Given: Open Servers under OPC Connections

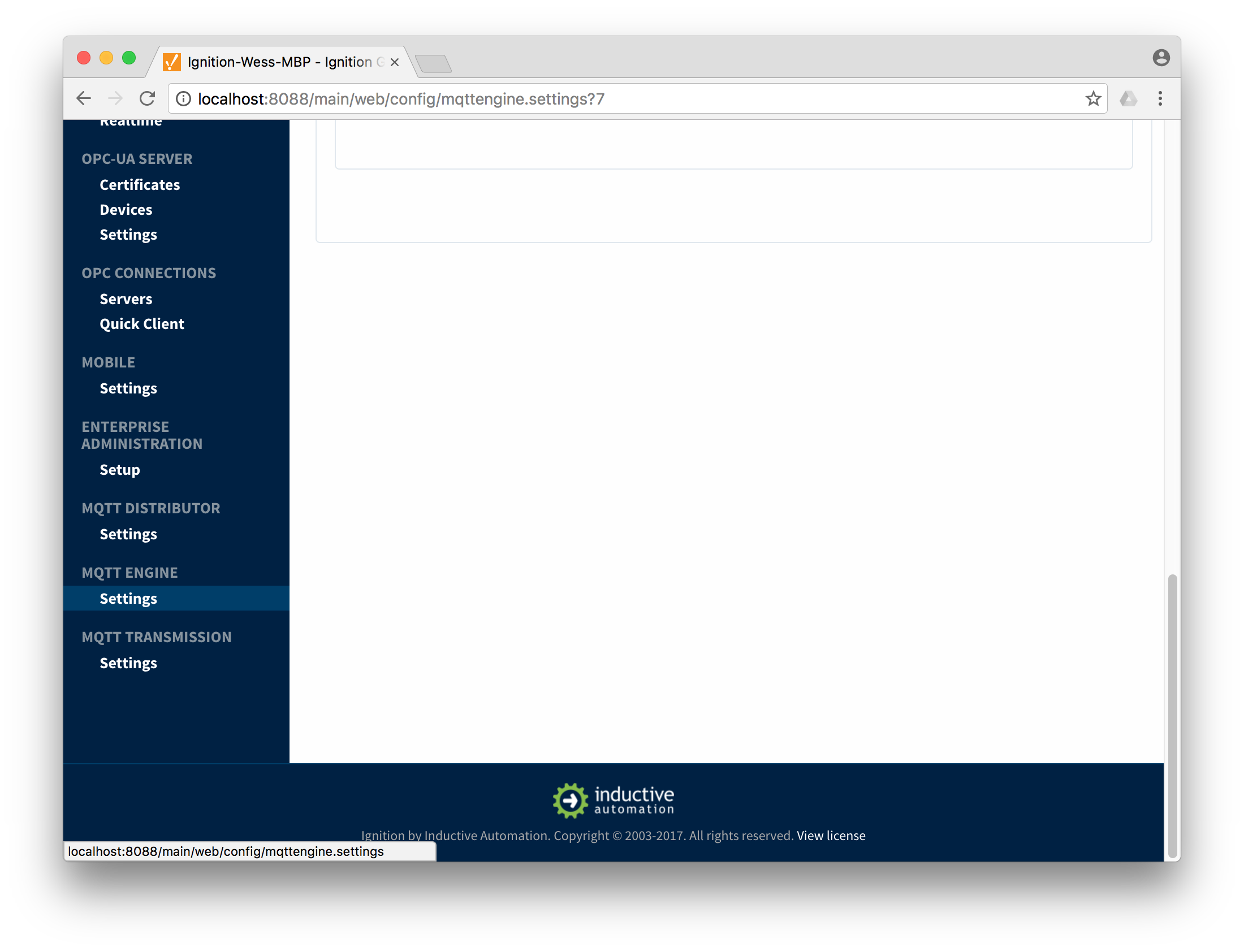Looking at the screenshot, I should pos(126,298).
